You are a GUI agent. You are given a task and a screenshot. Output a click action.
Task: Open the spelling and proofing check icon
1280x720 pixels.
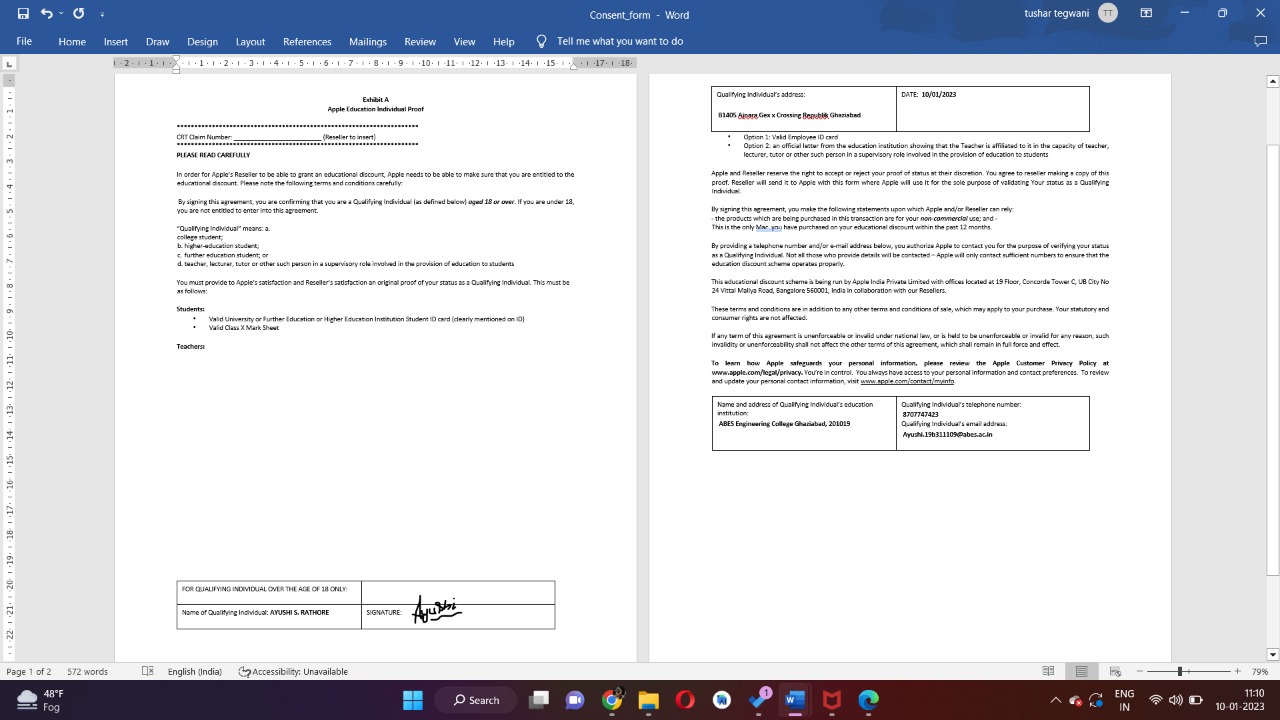point(148,672)
